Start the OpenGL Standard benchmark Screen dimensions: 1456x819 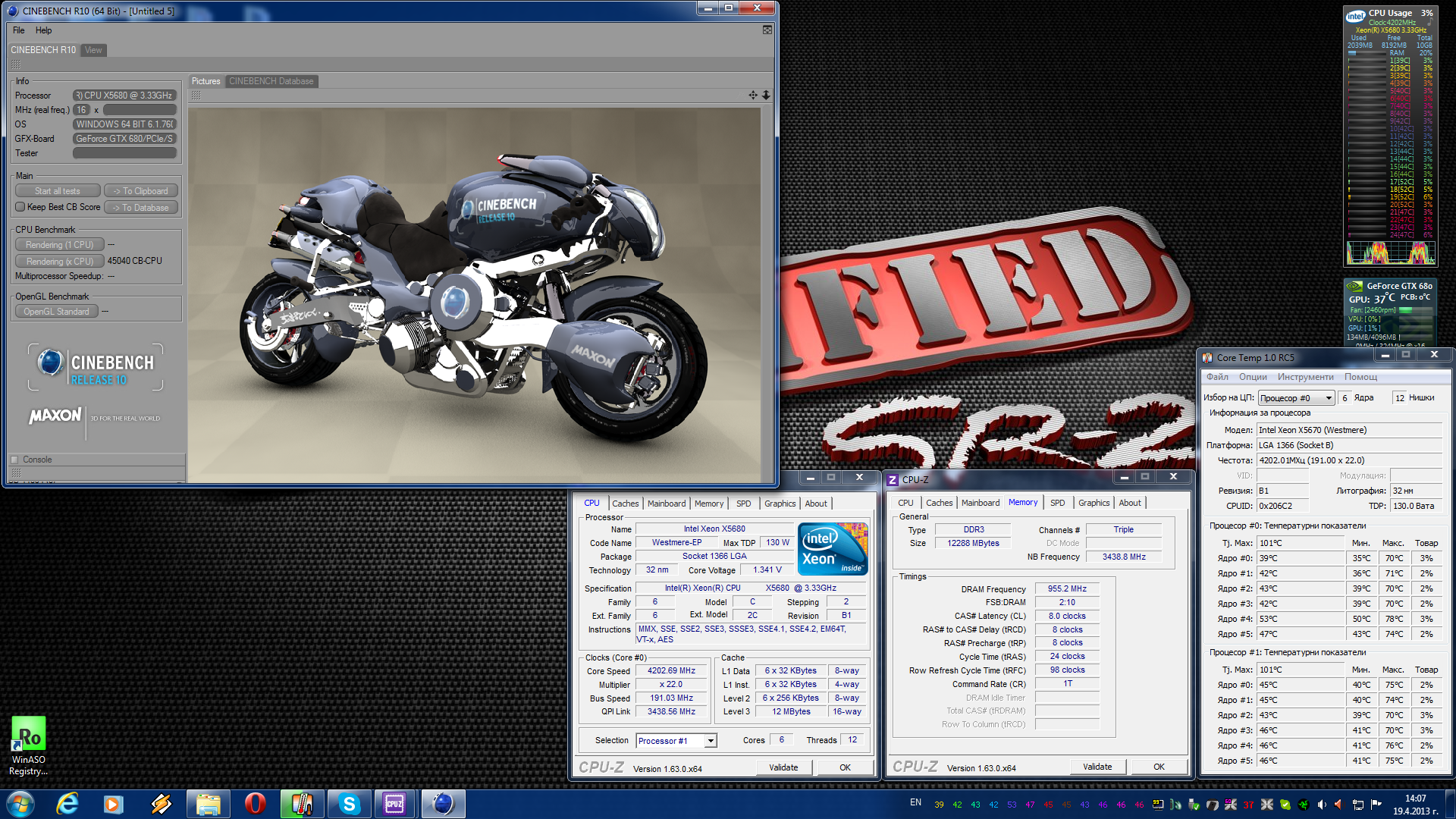tap(56, 312)
